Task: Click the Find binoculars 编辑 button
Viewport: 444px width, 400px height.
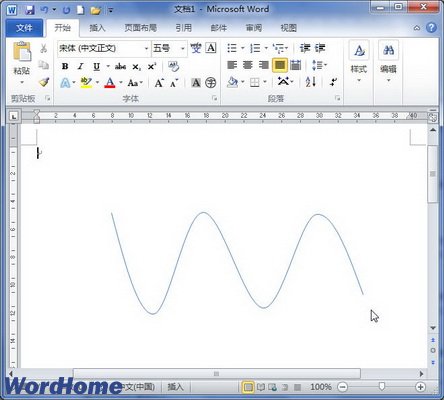Action: [388, 62]
